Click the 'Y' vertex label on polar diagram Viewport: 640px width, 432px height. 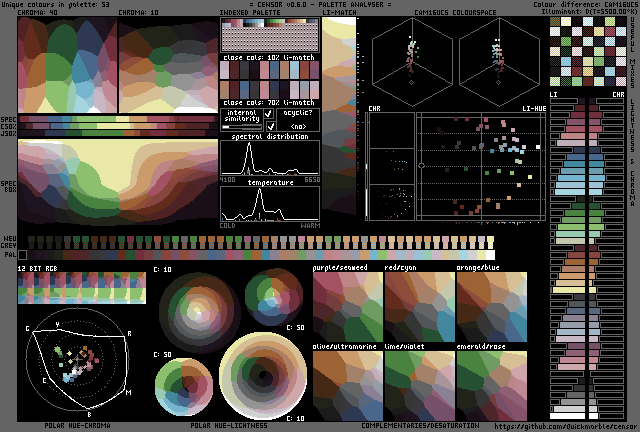(58, 325)
